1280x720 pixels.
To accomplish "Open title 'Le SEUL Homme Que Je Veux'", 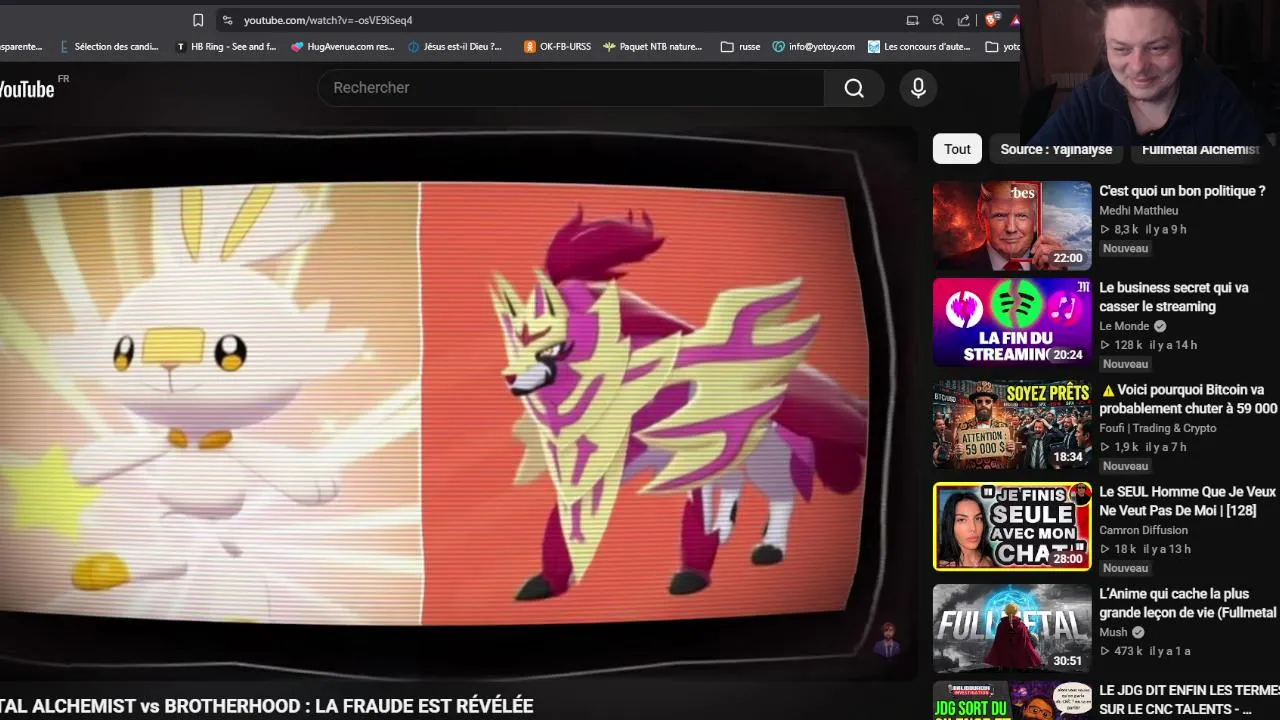I will [1188, 501].
